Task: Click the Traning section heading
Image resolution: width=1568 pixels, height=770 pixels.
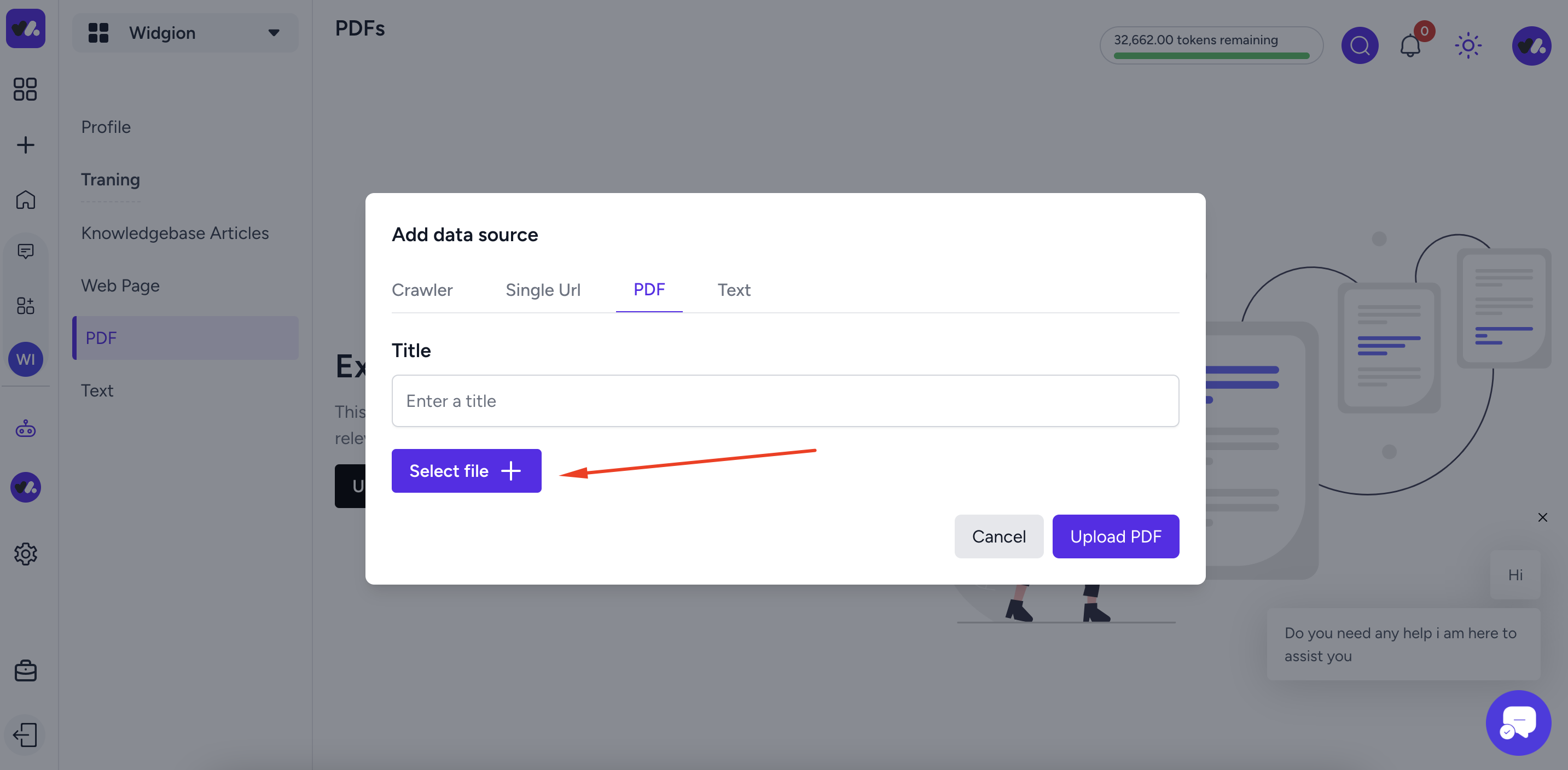Action: click(111, 179)
